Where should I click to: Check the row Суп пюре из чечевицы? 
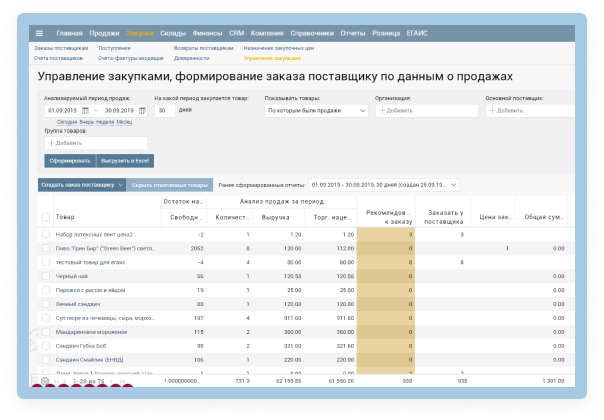tap(46, 318)
